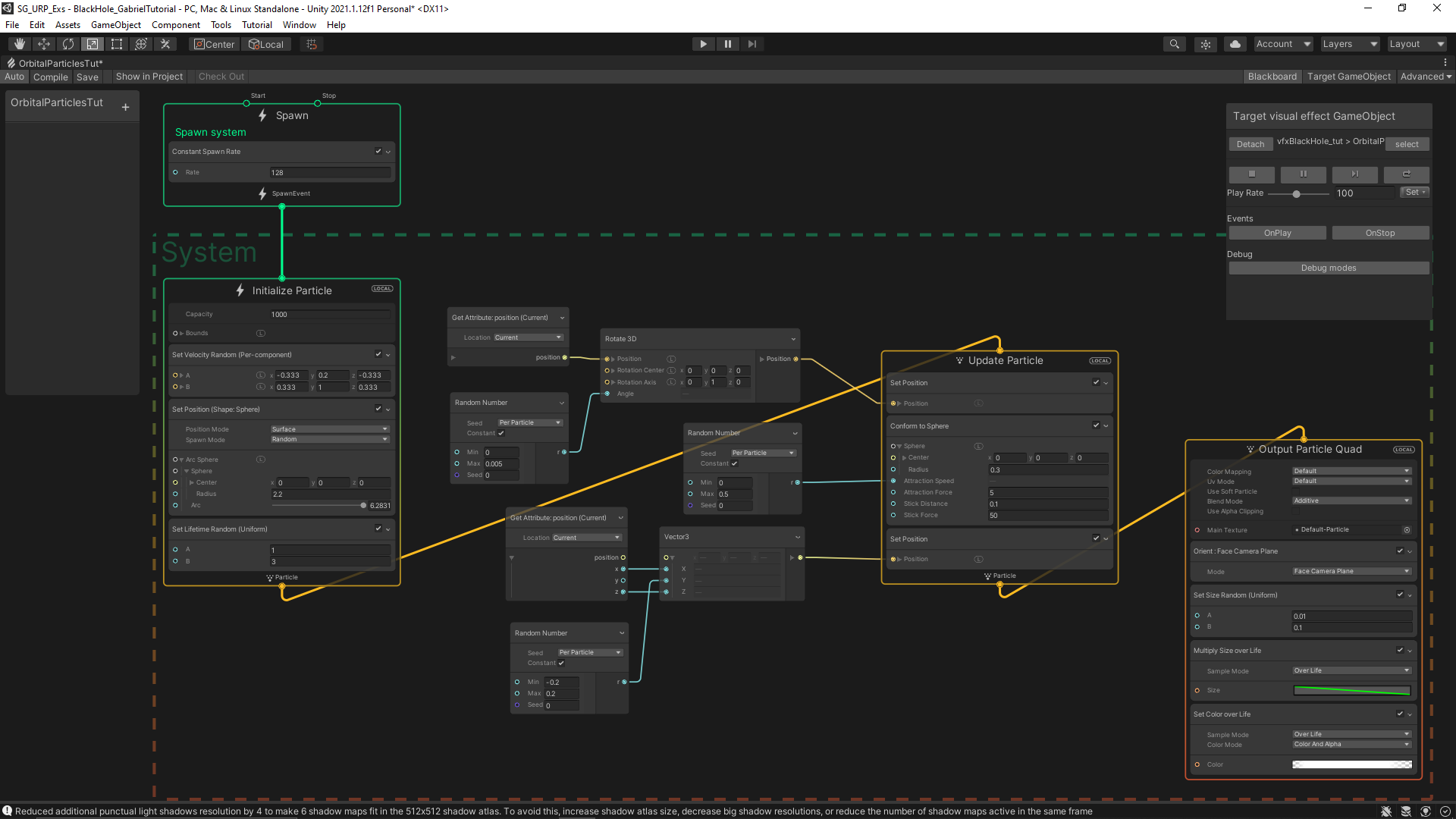Click the Play Rate slider handle
This screenshot has height=819, width=1456.
click(x=1297, y=194)
